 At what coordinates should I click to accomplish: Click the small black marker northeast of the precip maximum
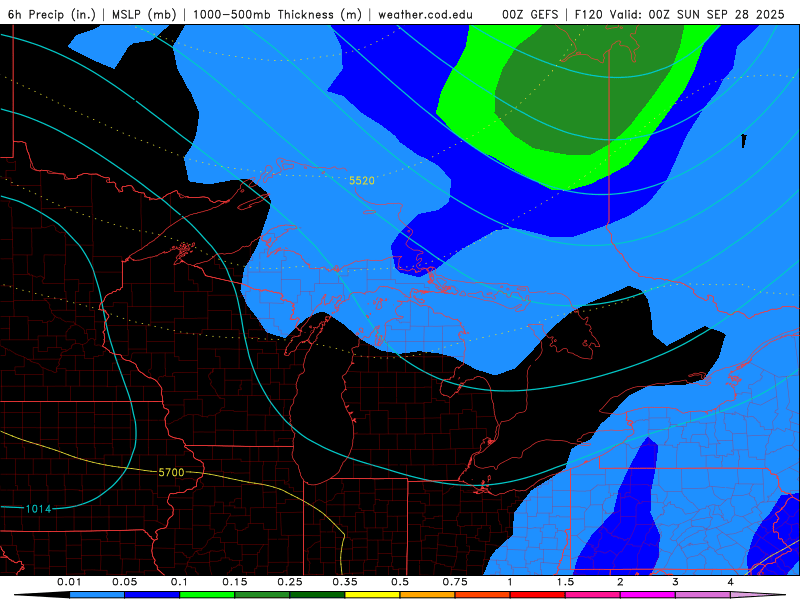pyautogui.click(x=744, y=141)
